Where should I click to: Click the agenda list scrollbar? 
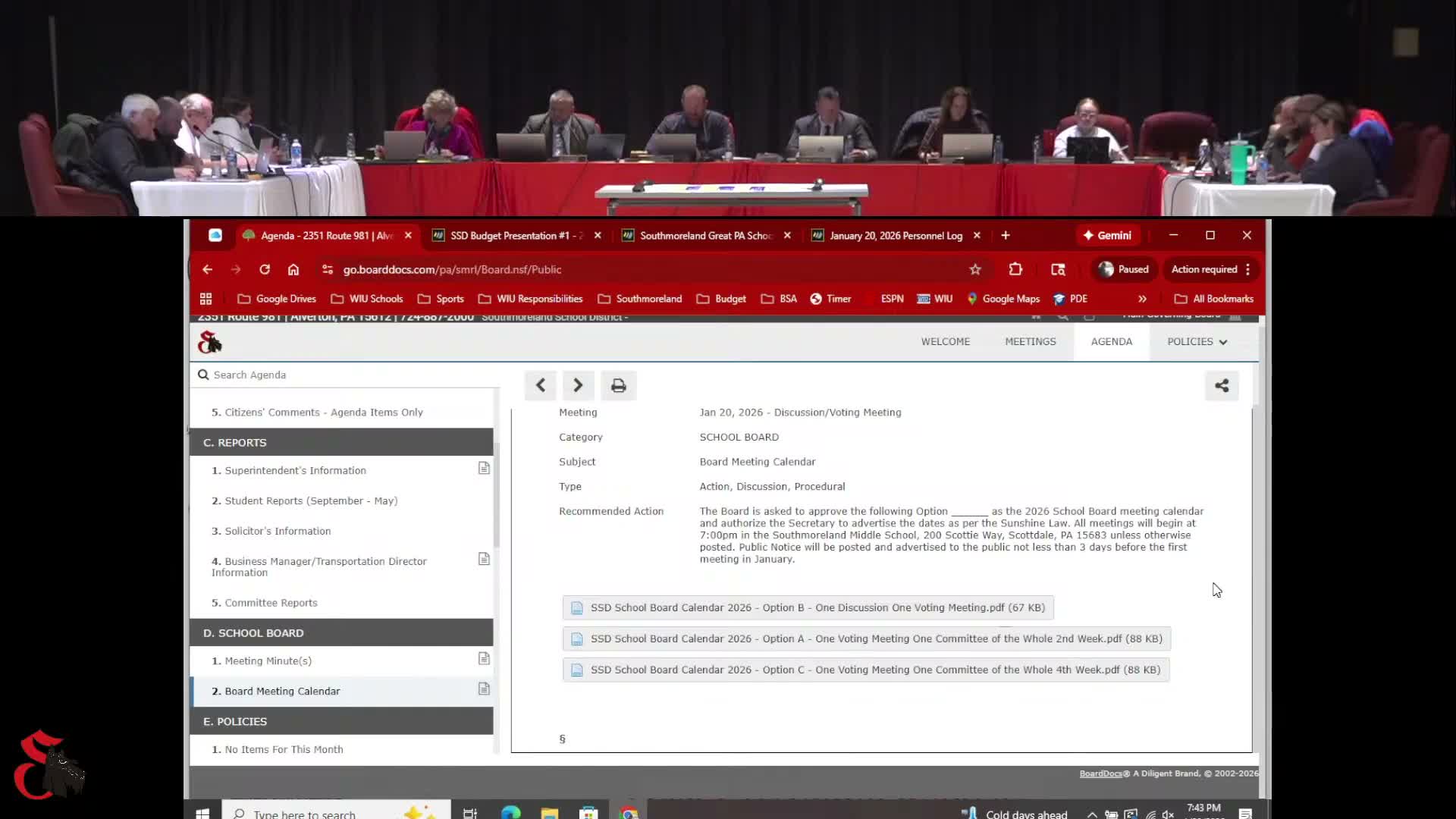coord(497,493)
